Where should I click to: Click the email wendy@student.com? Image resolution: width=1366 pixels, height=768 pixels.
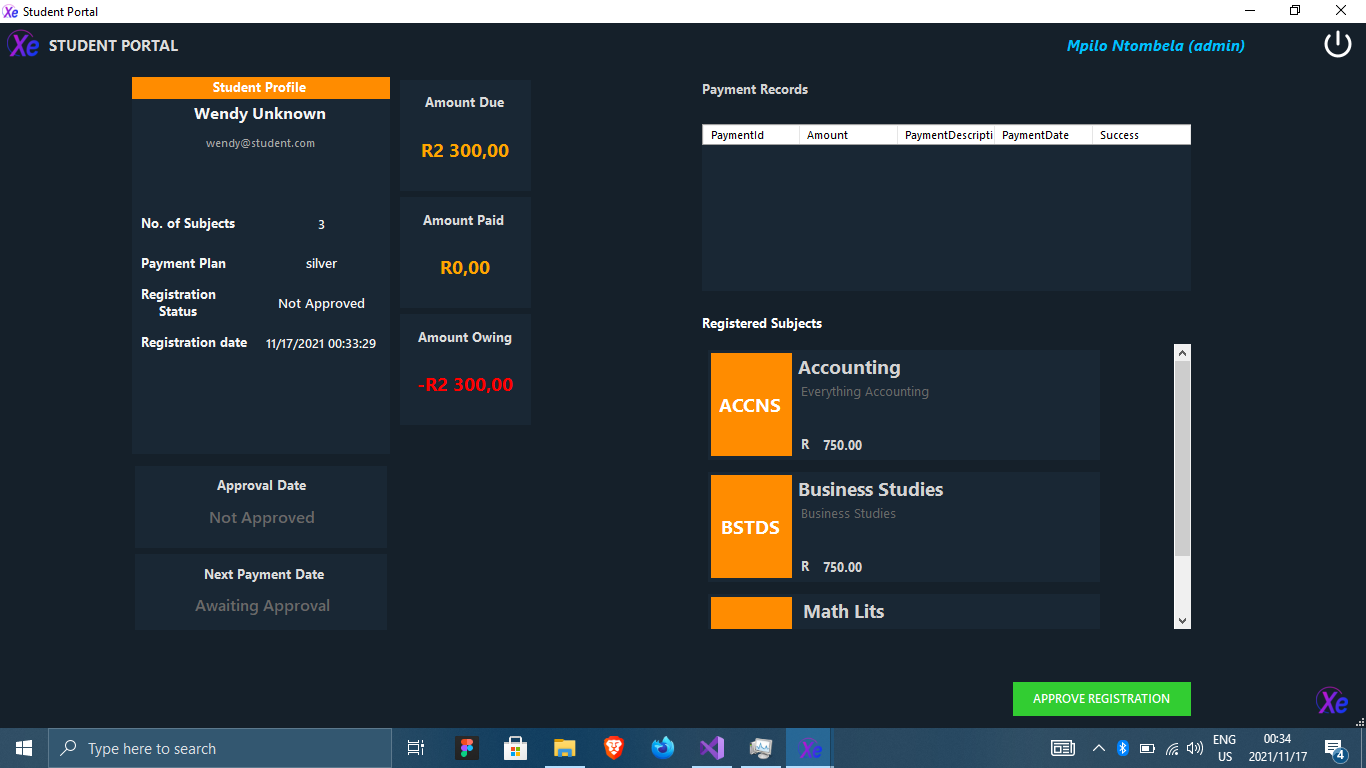pos(260,143)
